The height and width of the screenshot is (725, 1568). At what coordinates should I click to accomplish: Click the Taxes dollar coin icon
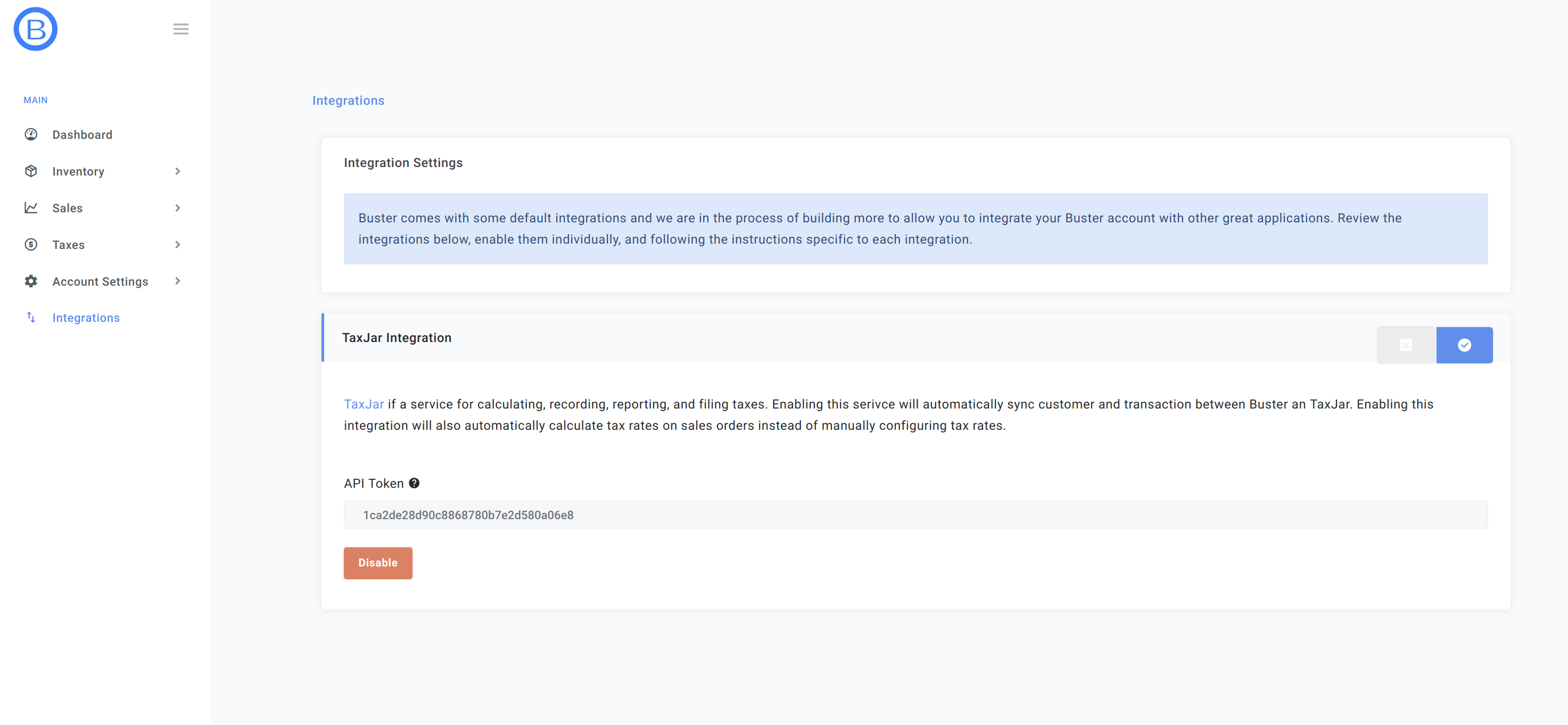(x=31, y=245)
